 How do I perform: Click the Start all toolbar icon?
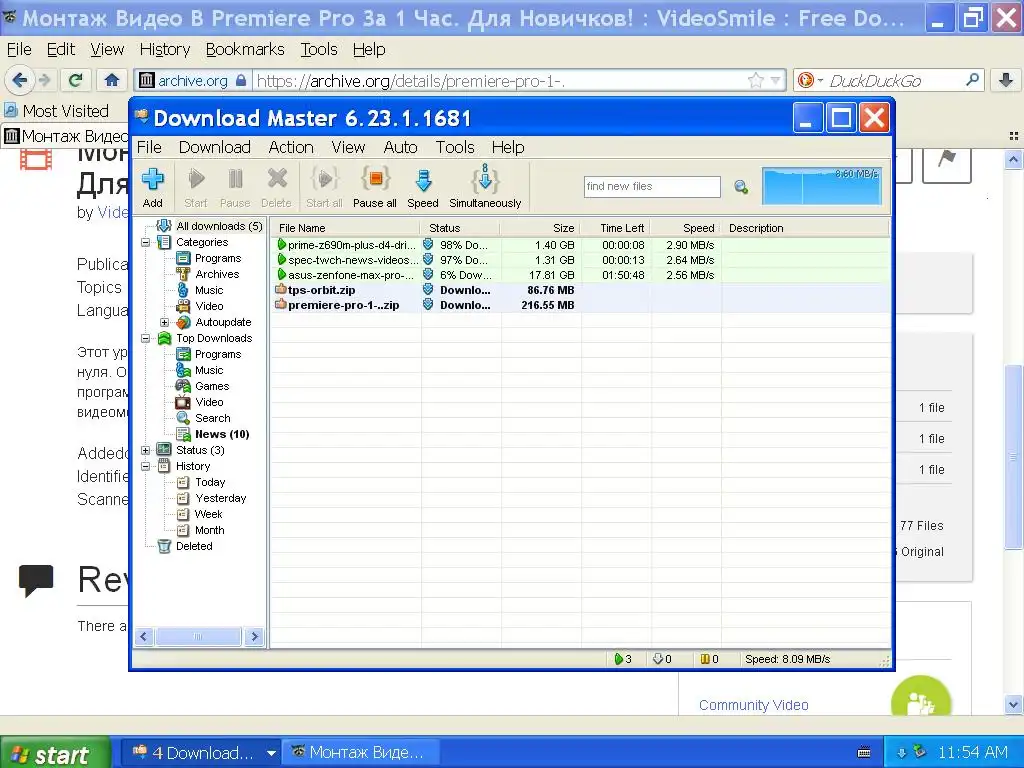(324, 187)
